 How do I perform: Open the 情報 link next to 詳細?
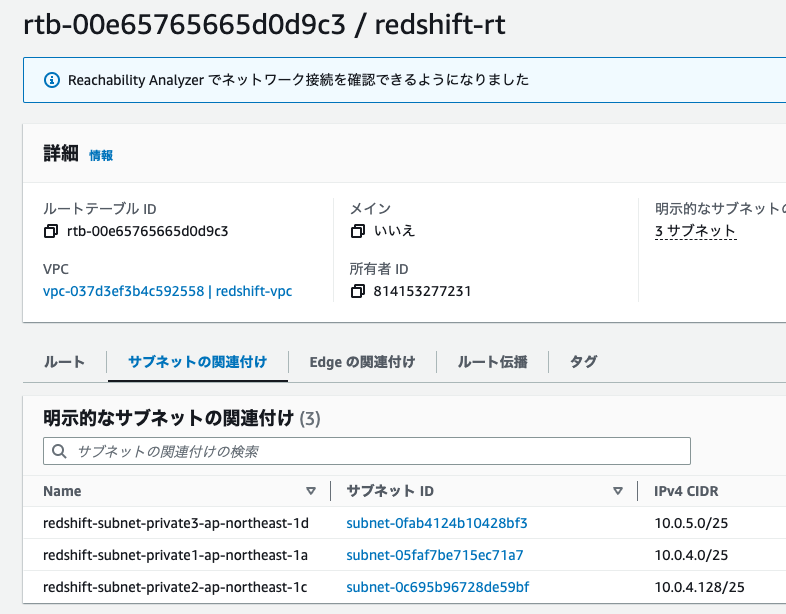101,155
